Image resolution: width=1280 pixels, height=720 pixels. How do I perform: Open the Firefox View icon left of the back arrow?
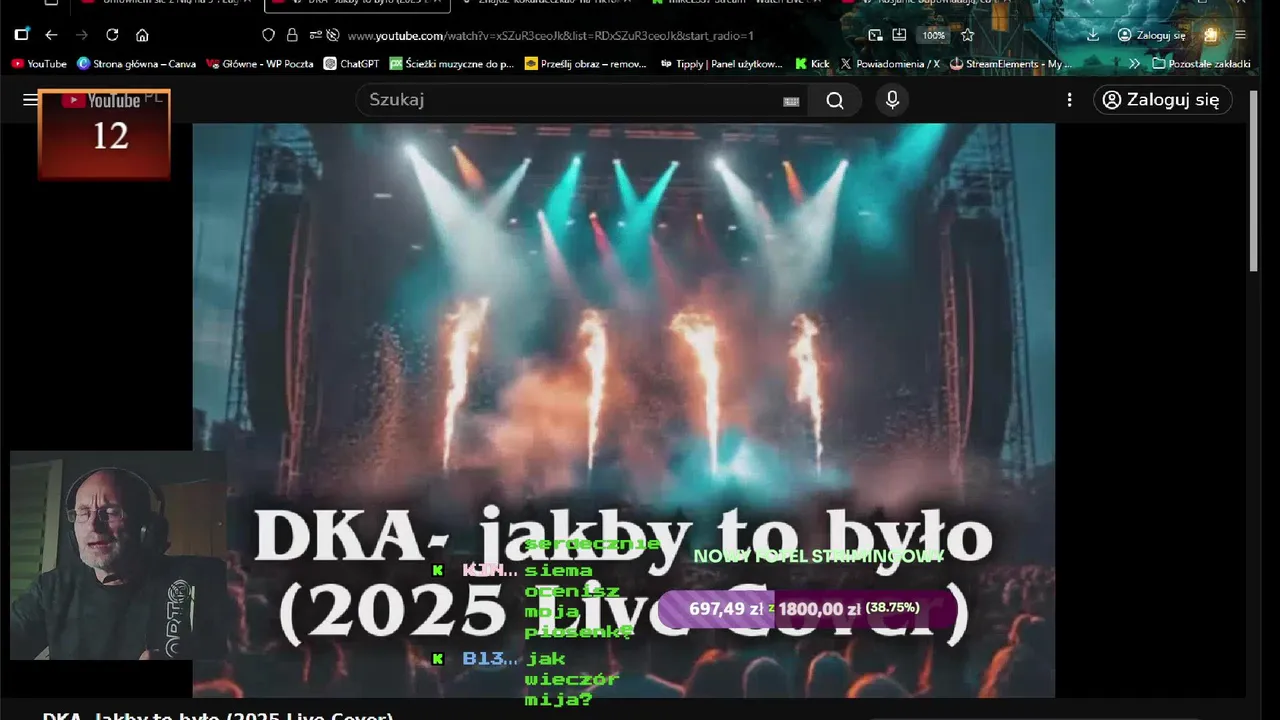pos(21,35)
